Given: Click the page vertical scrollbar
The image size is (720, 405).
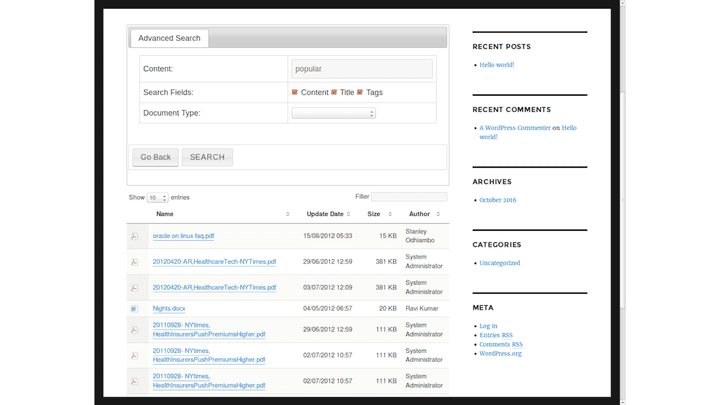Looking at the screenshot, I should (x=623, y=202).
